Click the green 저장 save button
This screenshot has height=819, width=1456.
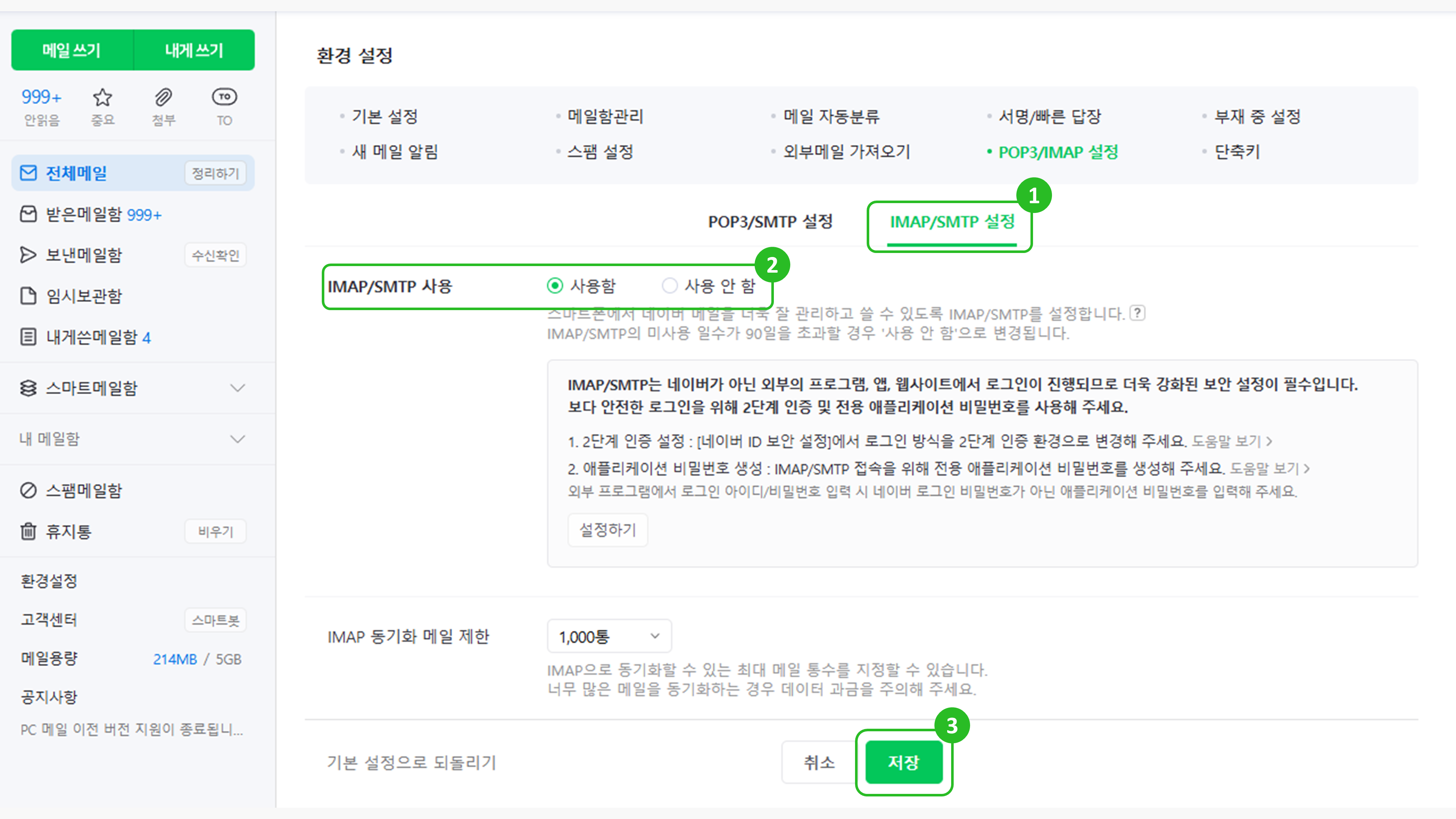click(903, 762)
